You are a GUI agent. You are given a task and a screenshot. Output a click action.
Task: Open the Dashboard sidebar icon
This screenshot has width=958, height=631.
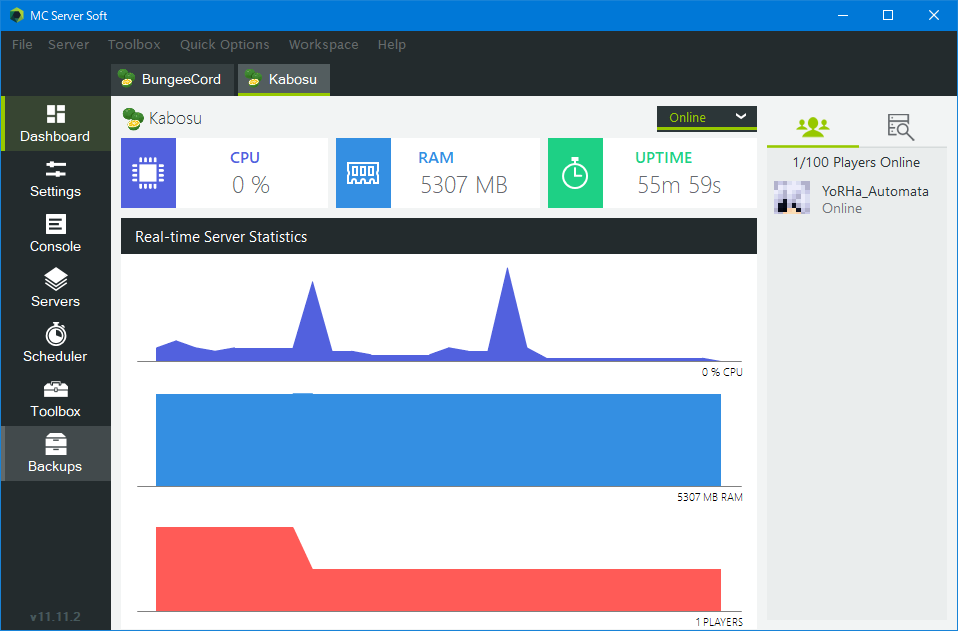click(x=56, y=115)
